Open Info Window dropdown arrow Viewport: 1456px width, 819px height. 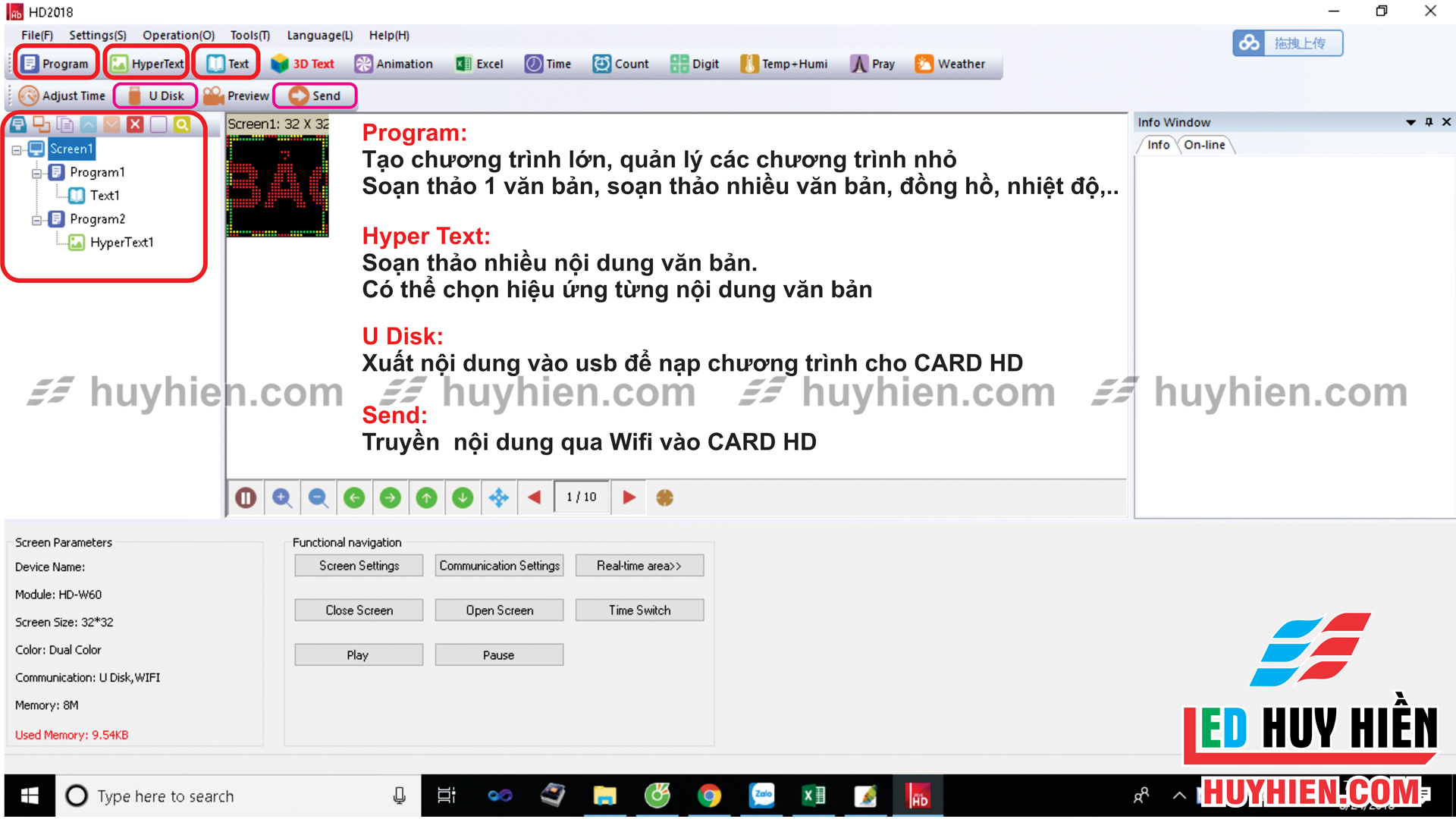click(1410, 122)
